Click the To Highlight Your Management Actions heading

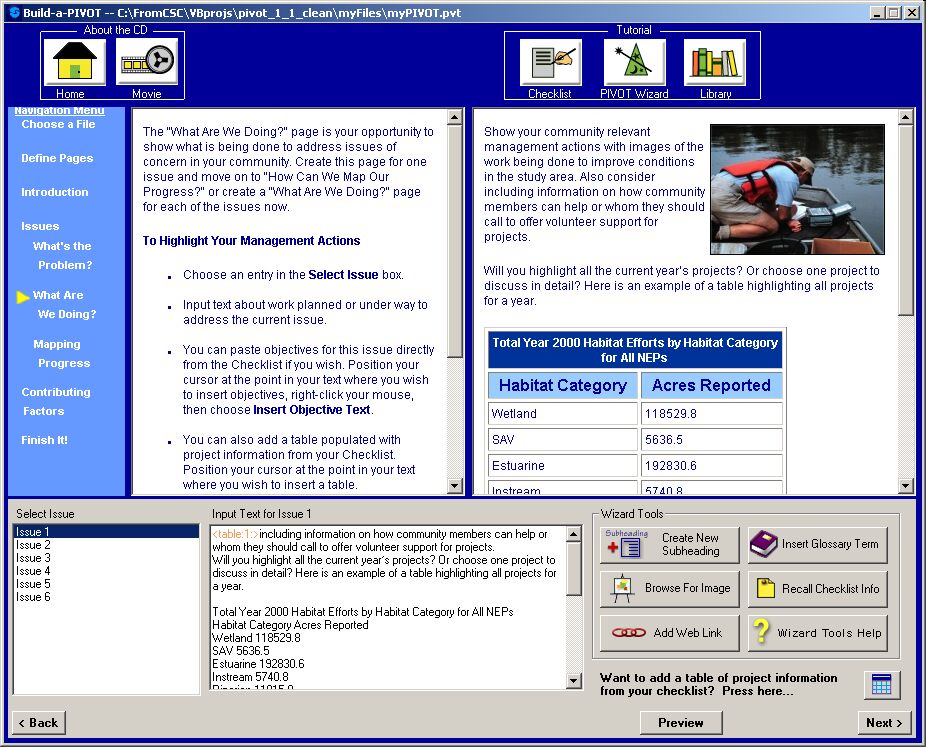pos(251,241)
